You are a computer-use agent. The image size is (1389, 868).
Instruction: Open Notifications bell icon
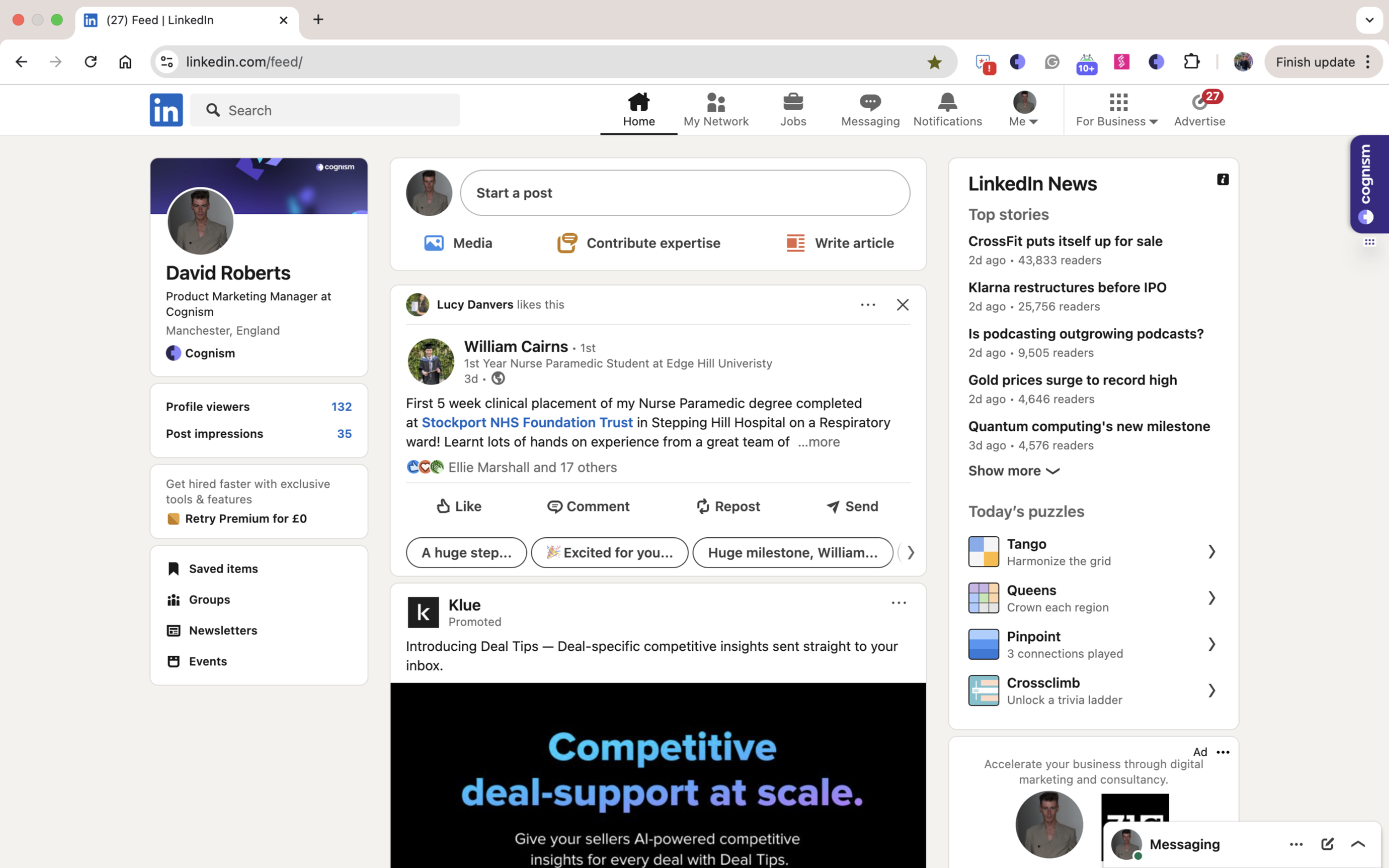(x=947, y=103)
